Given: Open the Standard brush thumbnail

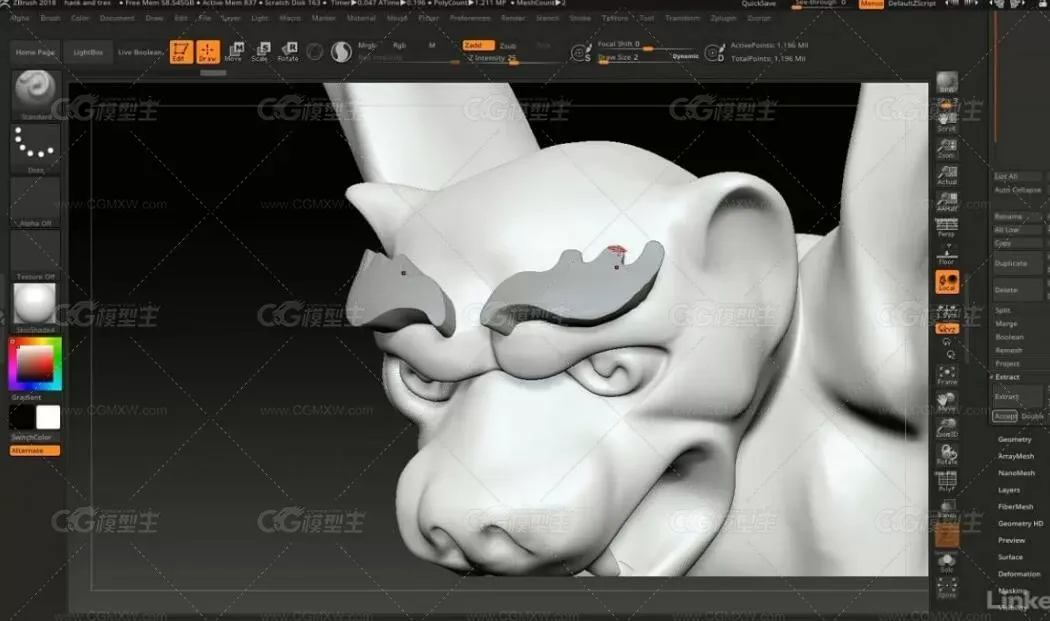Looking at the screenshot, I should [x=35, y=94].
